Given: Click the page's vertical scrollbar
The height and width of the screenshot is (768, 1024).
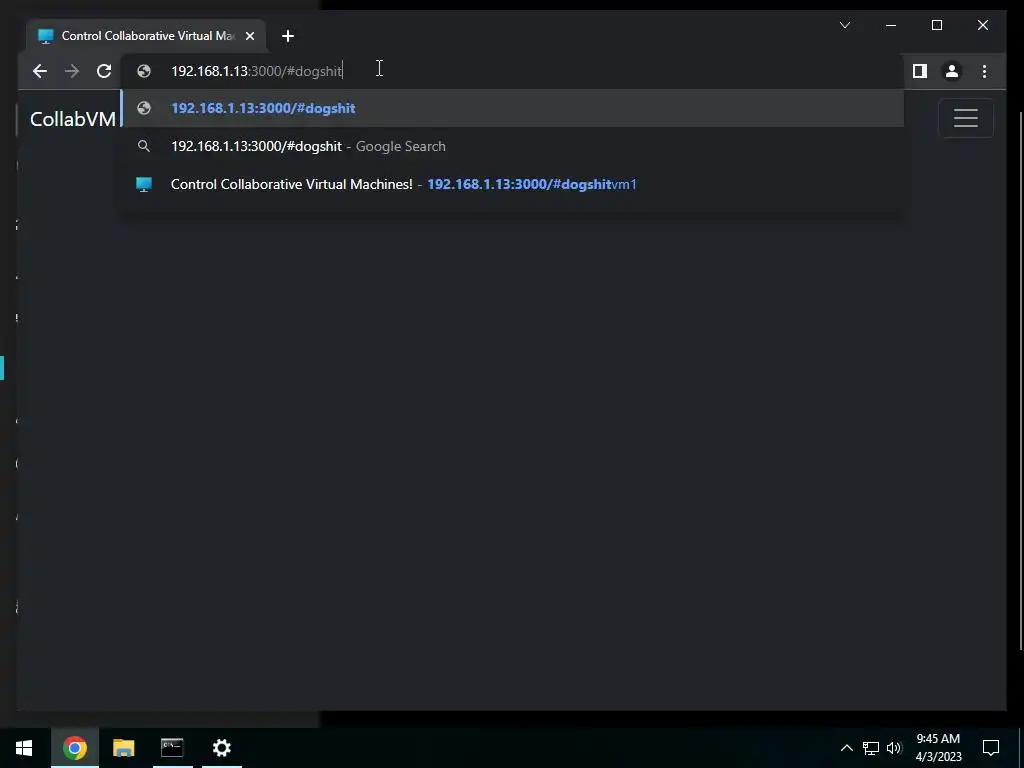Looking at the screenshot, I should click(1020, 380).
